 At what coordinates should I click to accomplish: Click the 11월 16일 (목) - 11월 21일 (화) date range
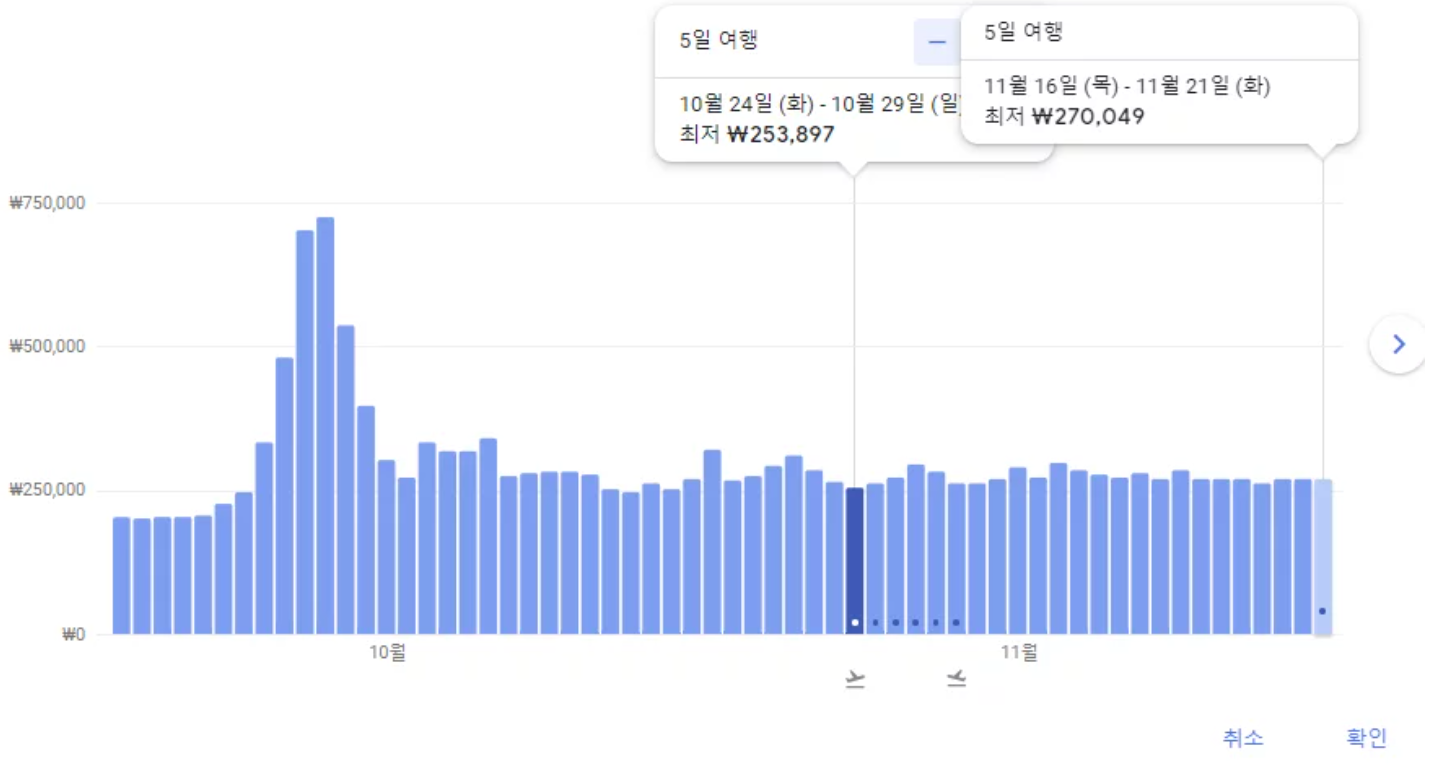tap(1127, 87)
